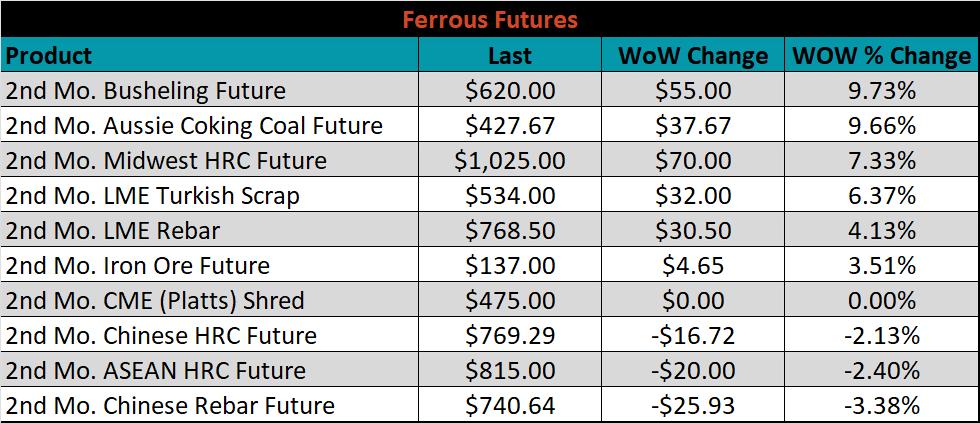Click the WoW Change column header

(x=692, y=54)
